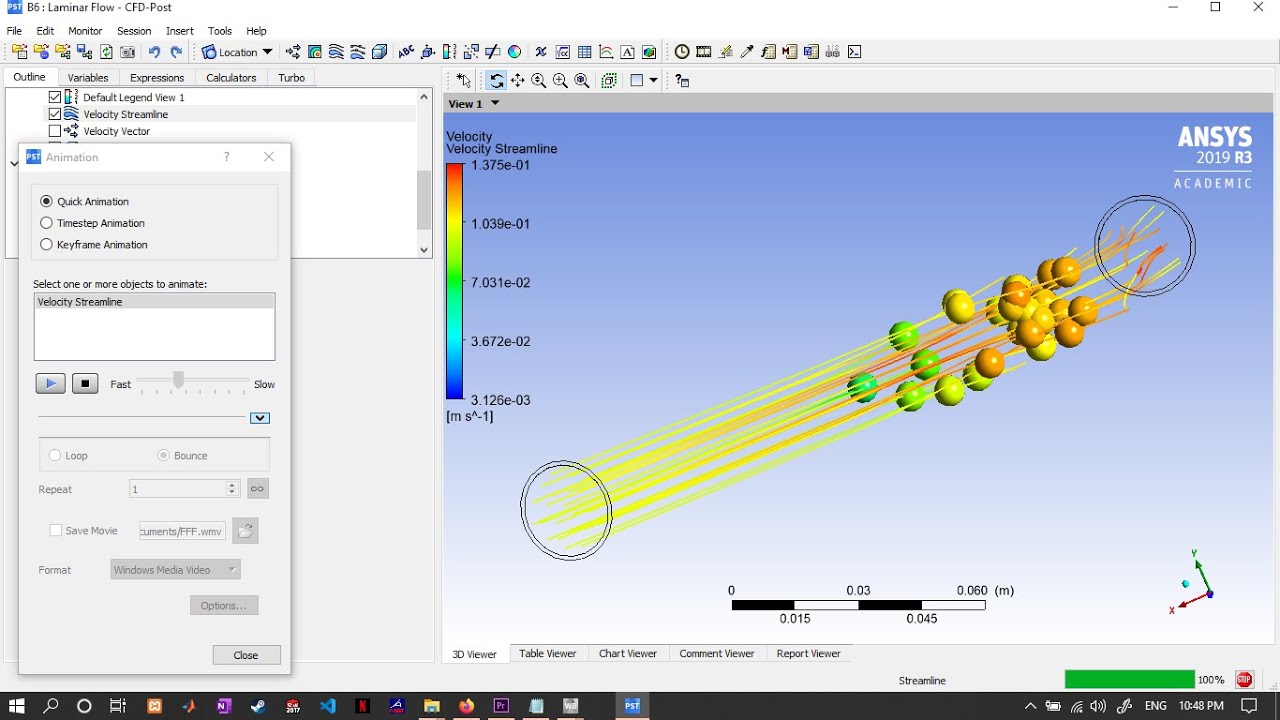Screen dimensions: 1280x720
Task: Activate the Zoom Box tool
Action: (560, 81)
